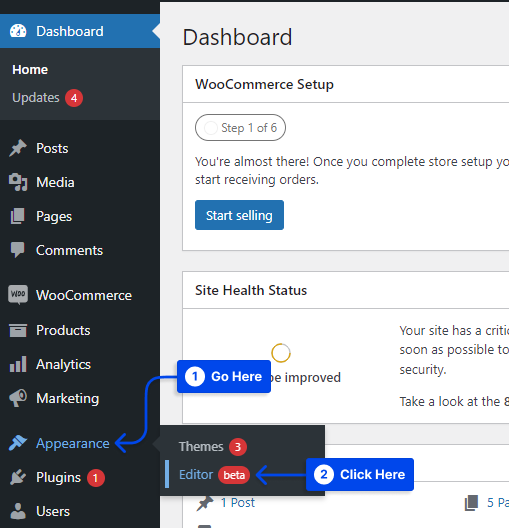Screen dimensions: 509x528
Task: Click the pushpin icon beside 1 Post
Action: click(205, 503)
